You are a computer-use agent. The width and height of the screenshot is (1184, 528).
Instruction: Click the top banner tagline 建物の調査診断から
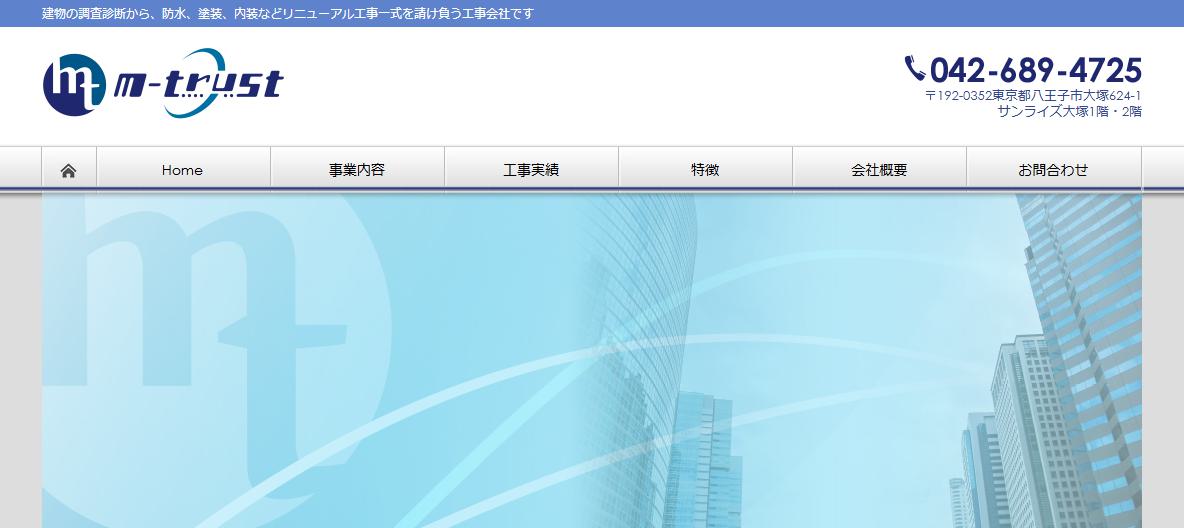point(288,14)
